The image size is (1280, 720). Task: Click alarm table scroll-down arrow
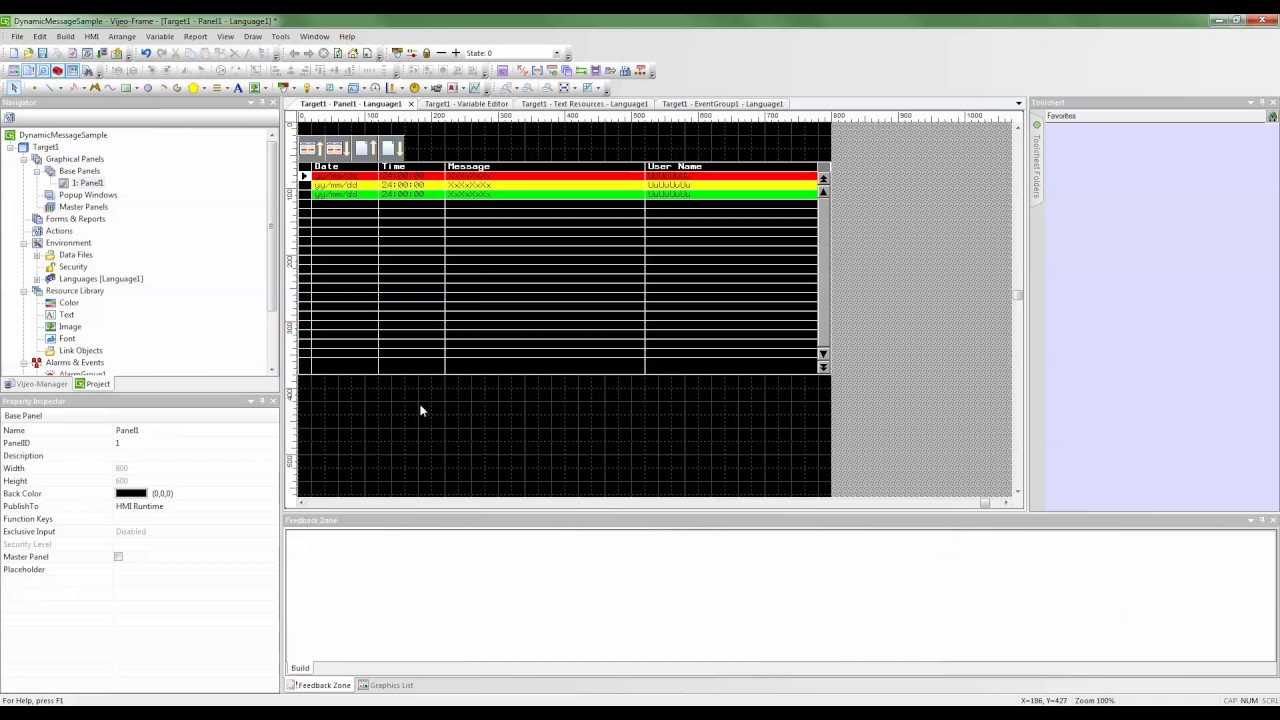pos(823,354)
